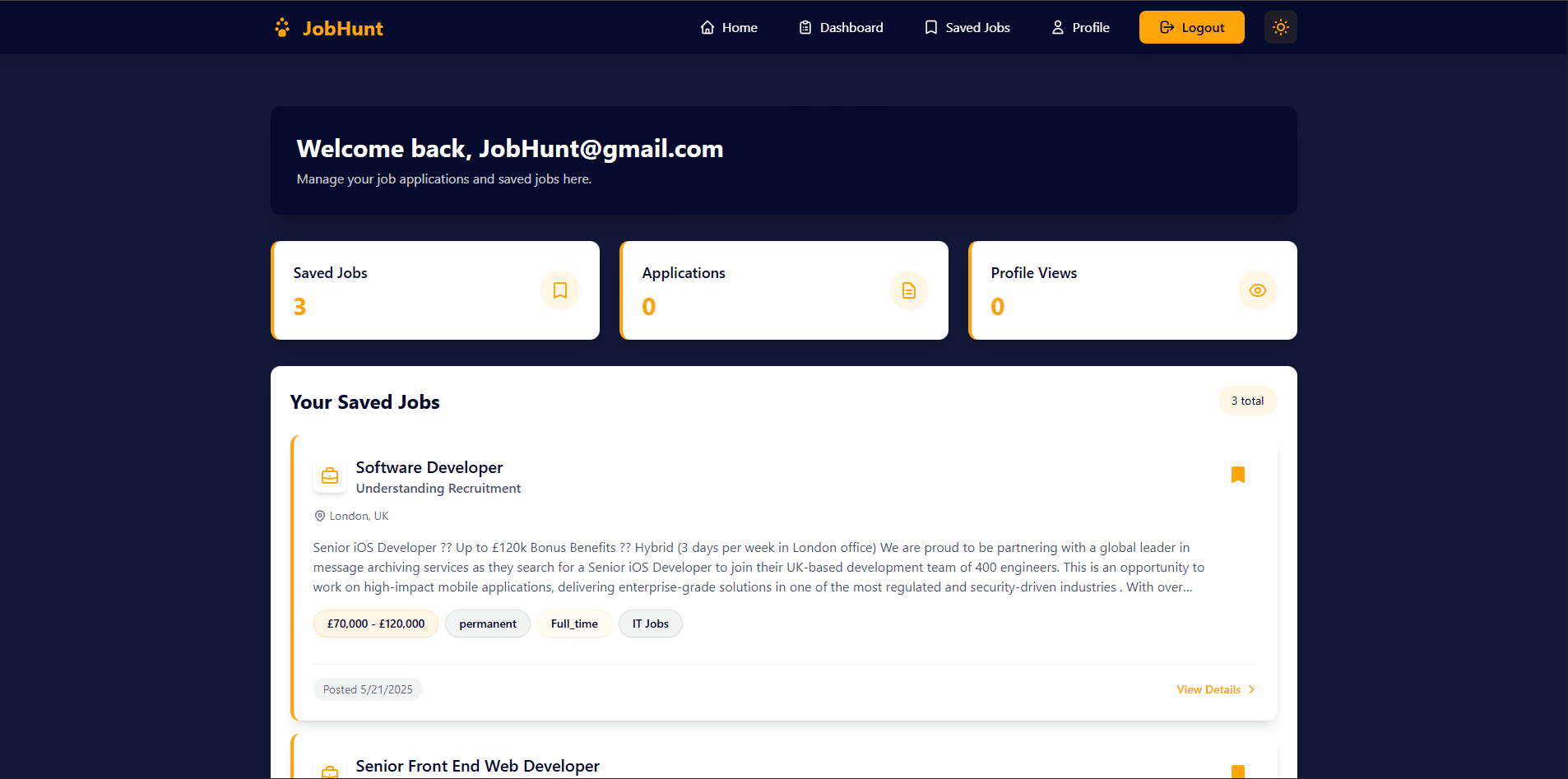Click the London, UK location pin icon
1568x779 pixels.
(x=320, y=516)
